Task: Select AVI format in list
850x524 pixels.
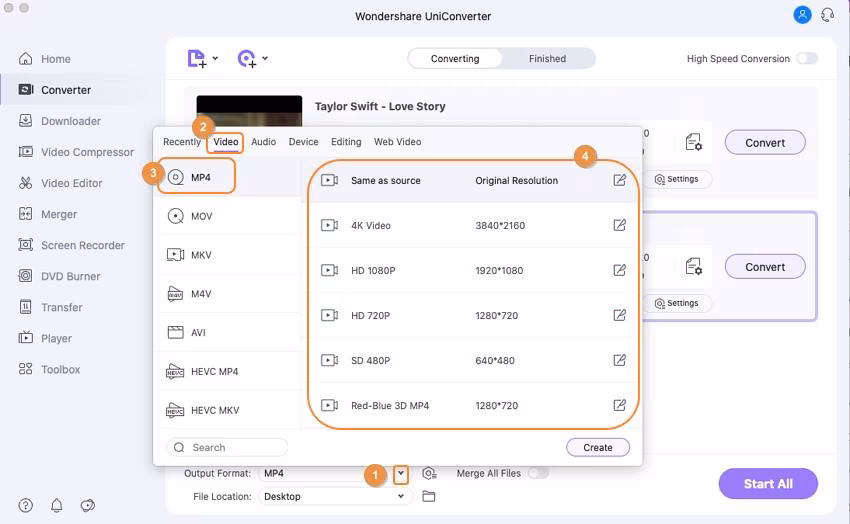Action: tap(228, 332)
